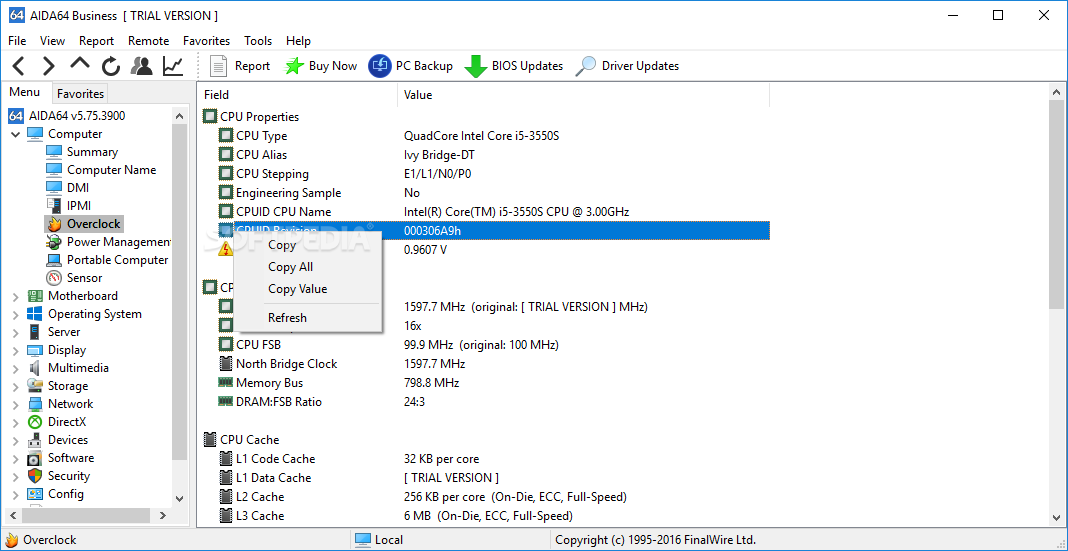Expand the Network tree node
The height and width of the screenshot is (551, 1068).
[x=16, y=405]
